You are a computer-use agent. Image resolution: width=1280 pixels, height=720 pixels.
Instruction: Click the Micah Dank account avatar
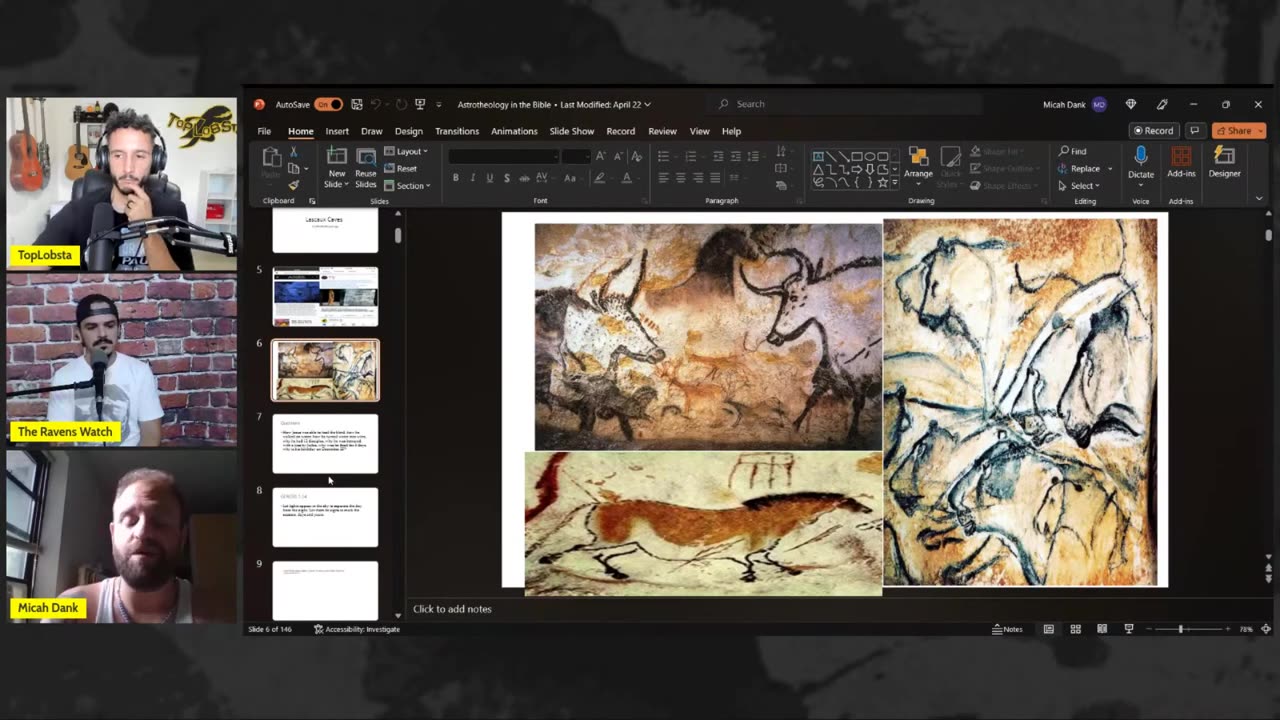pos(1099,104)
